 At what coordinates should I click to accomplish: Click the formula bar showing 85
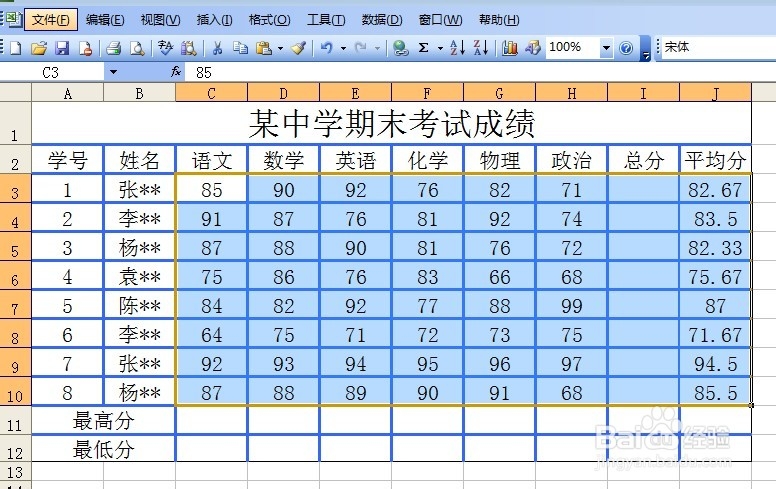tap(480, 73)
